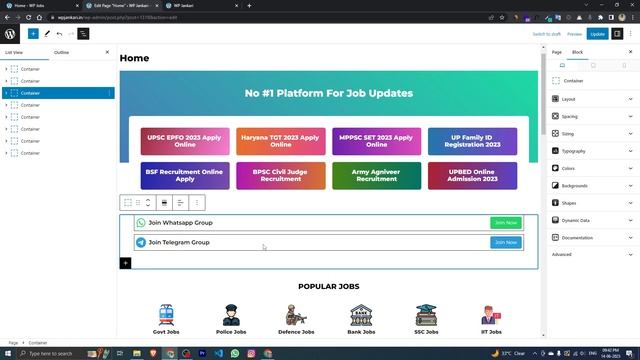Click the WhatsApp group Join Now button

506,223
